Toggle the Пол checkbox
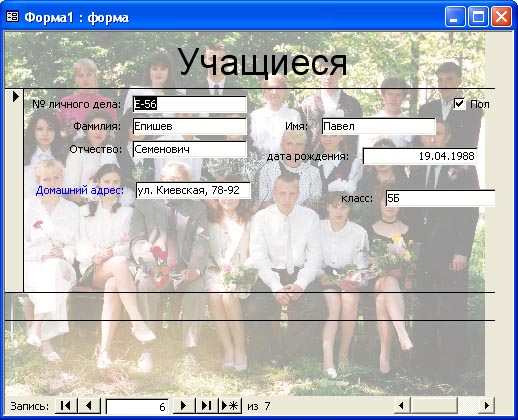This screenshot has width=518, height=420. click(x=459, y=104)
